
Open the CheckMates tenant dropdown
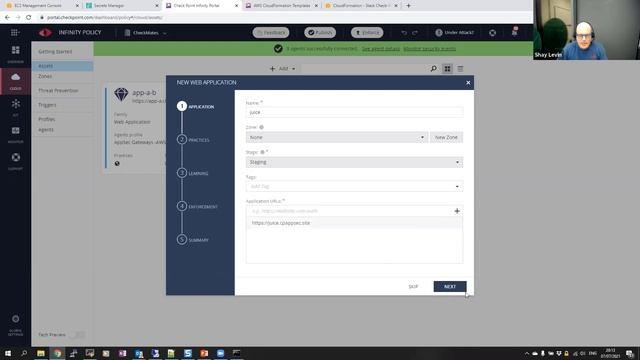(x=145, y=33)
